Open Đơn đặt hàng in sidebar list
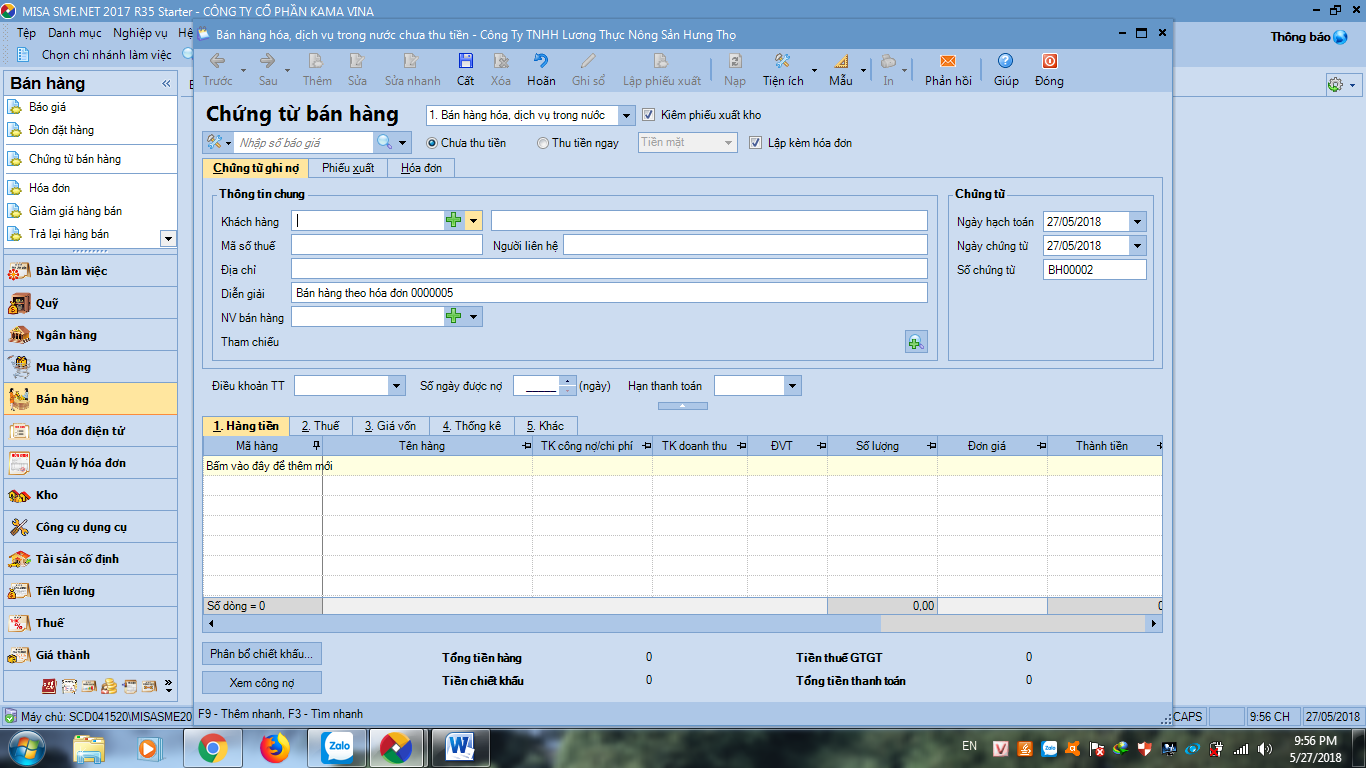1366x768 pixels. [x=61, y=130]
